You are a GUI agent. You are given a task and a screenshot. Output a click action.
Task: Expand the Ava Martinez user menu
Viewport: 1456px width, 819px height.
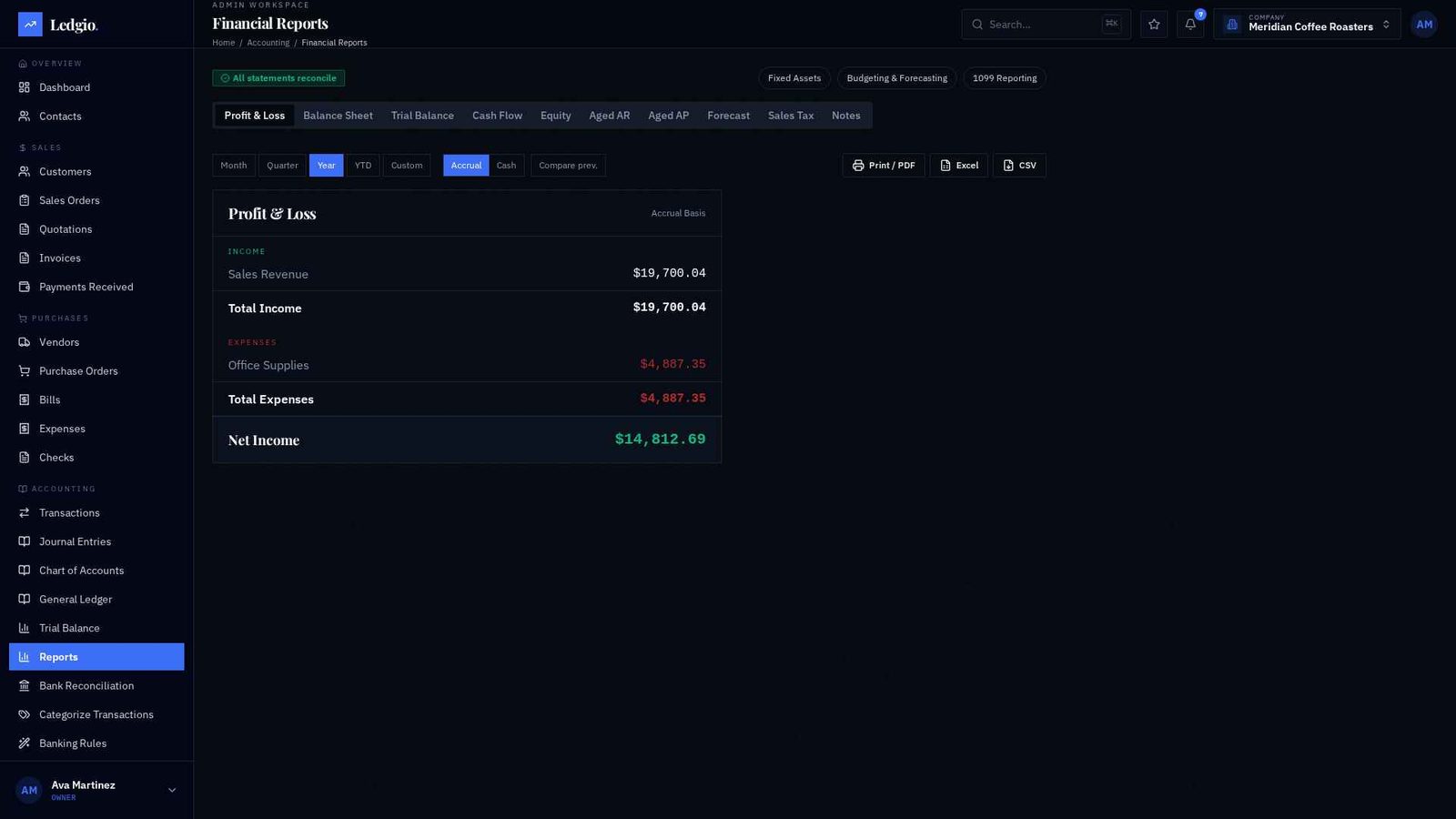coord(96,790)
